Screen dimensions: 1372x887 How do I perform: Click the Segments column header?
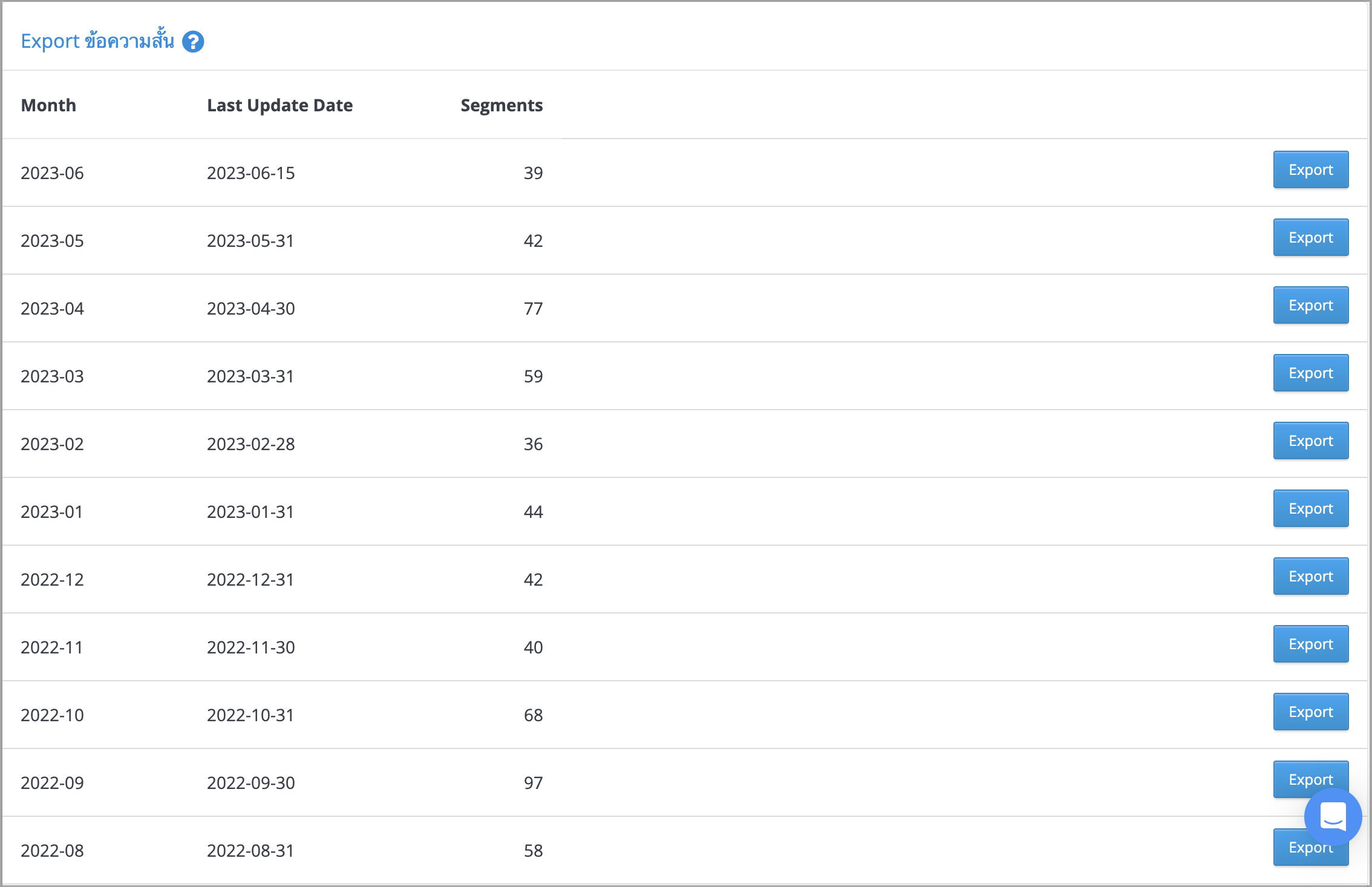[501, 105]
